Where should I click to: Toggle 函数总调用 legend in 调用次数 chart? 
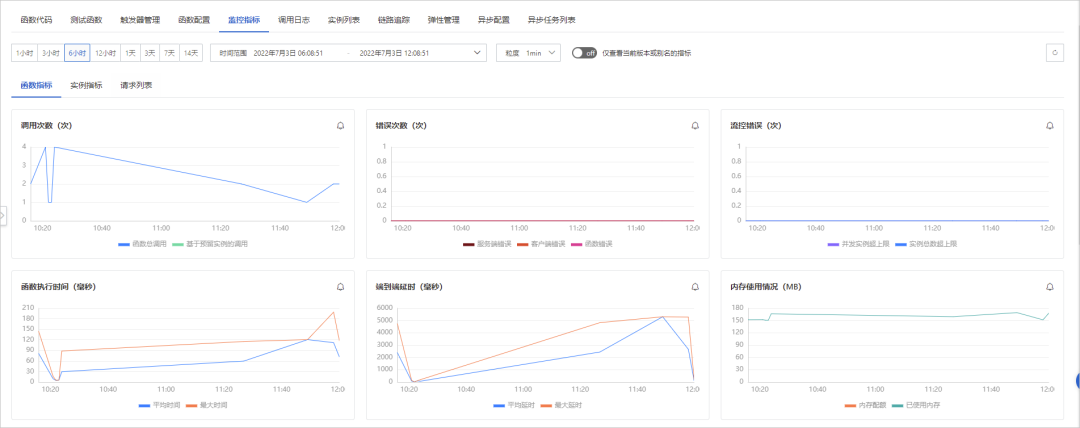[x=139, y=244]
